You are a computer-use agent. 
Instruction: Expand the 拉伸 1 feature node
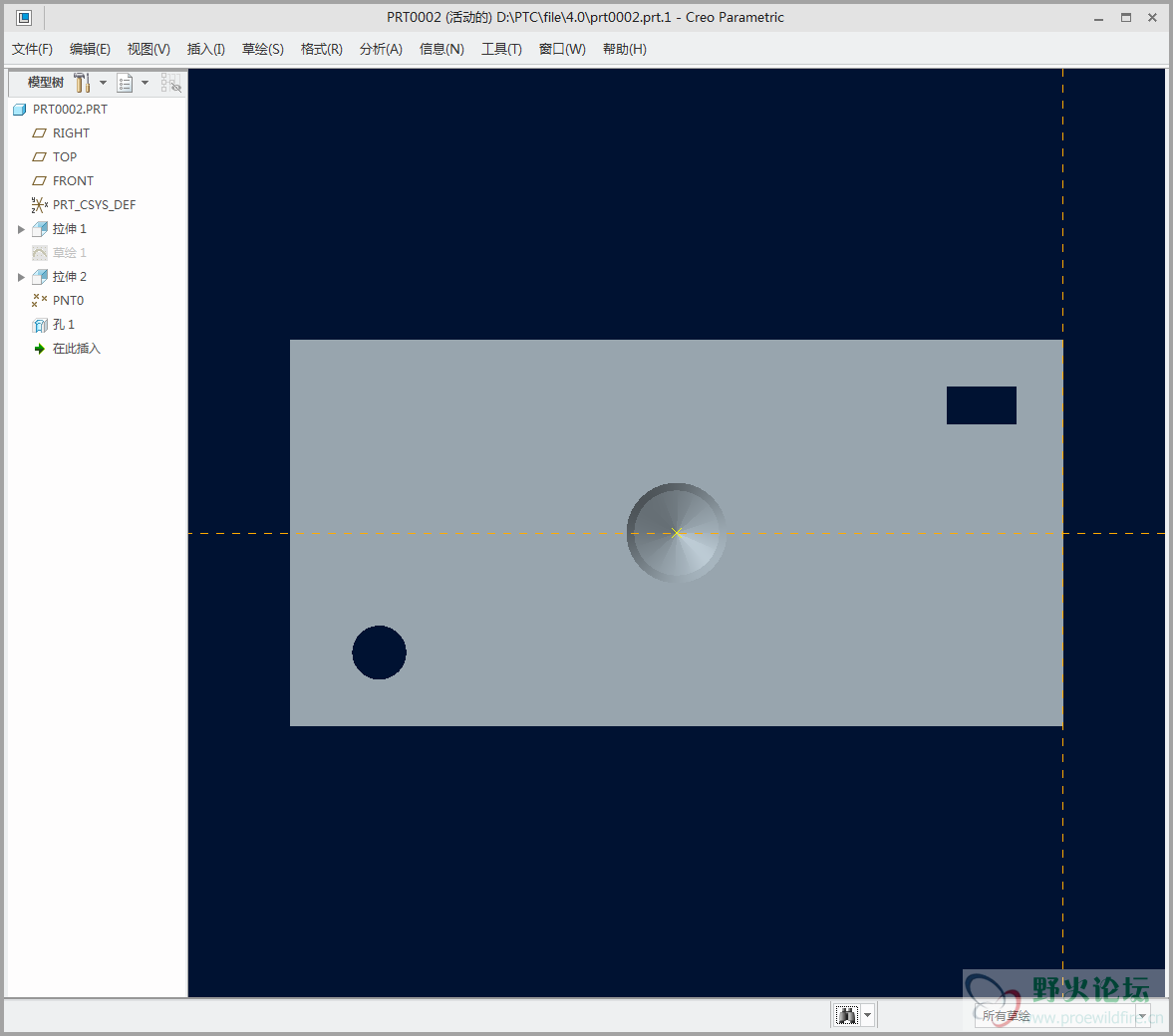[x=21, y=229]
